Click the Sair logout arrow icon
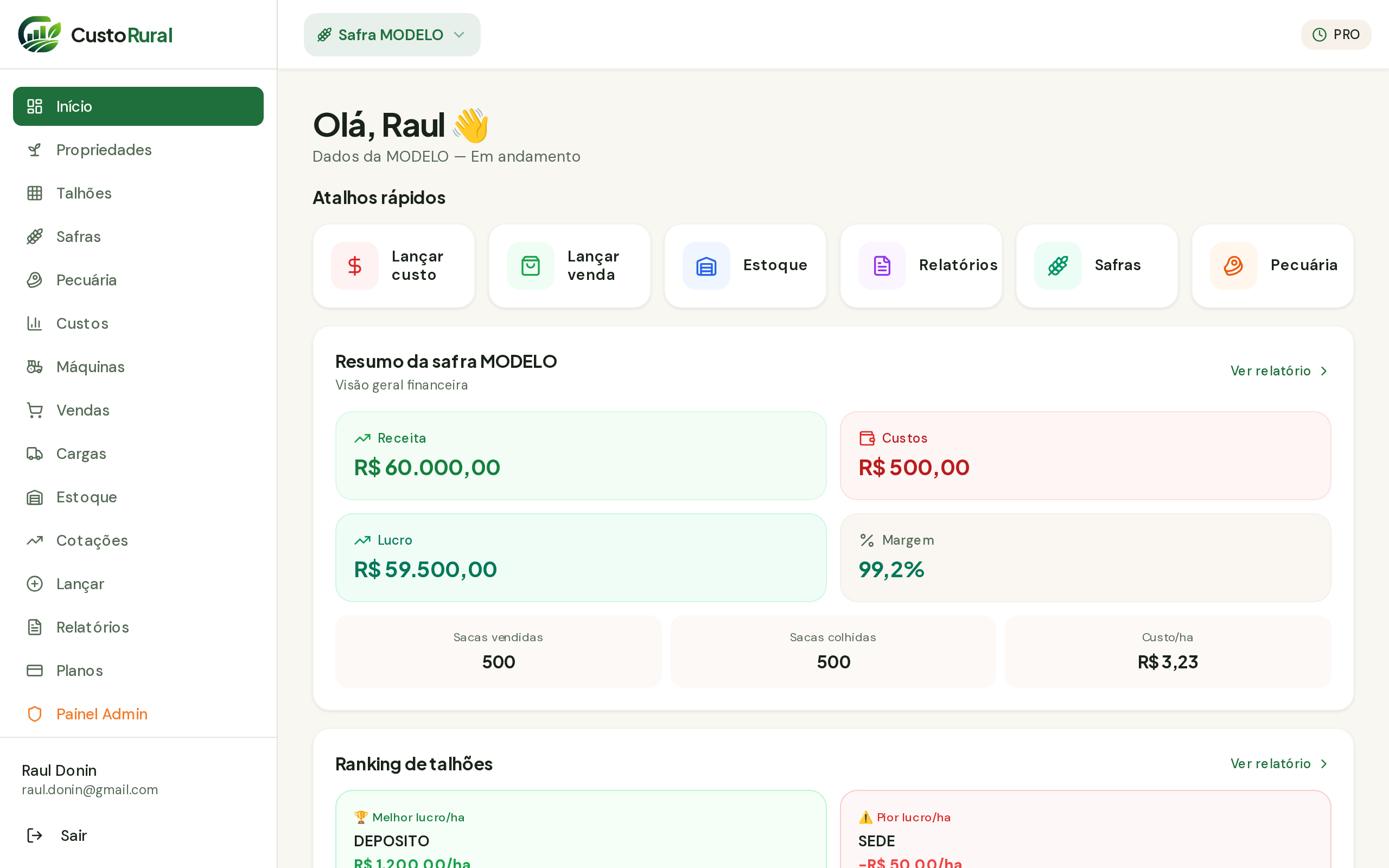The image size is (1389, 868). 34,835
